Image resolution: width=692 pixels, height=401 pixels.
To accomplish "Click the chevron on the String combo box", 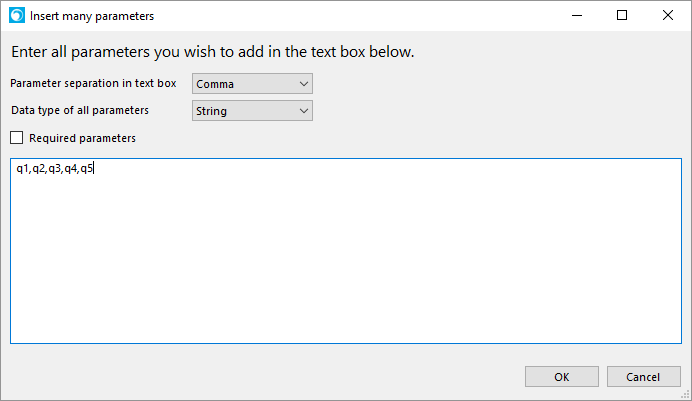I will tap(304, 111).
